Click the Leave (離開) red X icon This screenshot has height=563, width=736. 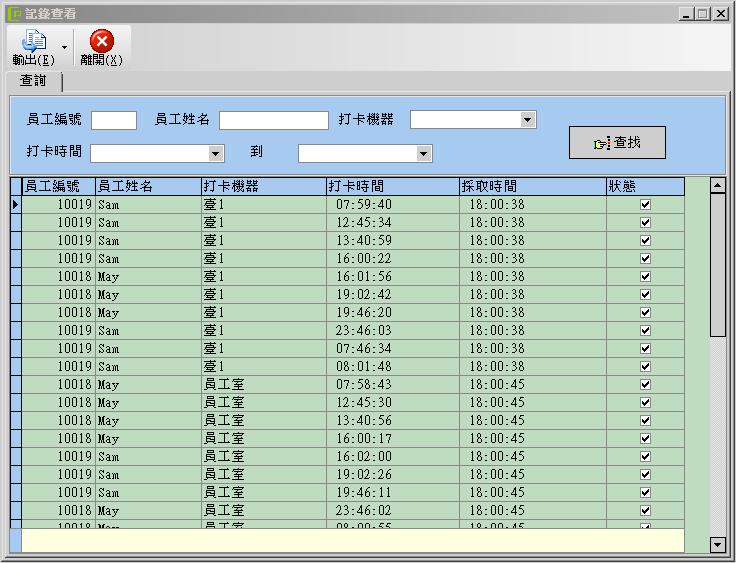tap(101, 41)
